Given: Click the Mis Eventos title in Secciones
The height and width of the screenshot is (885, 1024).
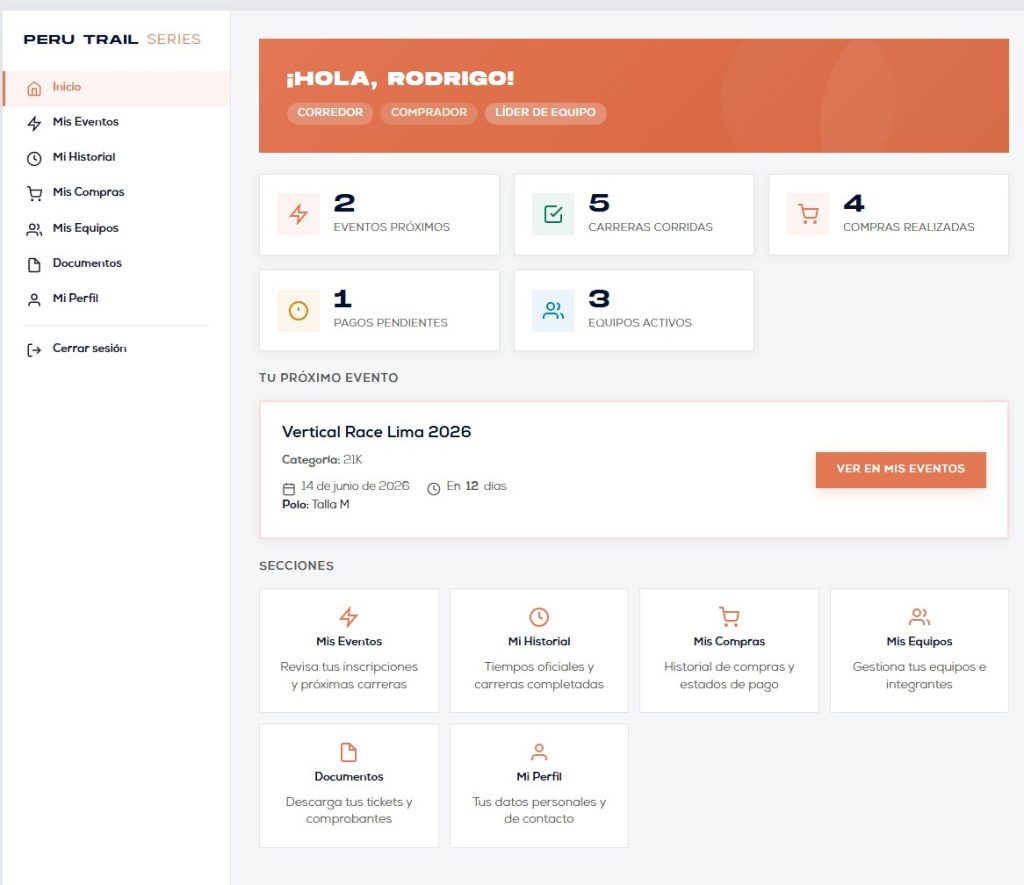Looking at the screenshot, I should 349,641.
